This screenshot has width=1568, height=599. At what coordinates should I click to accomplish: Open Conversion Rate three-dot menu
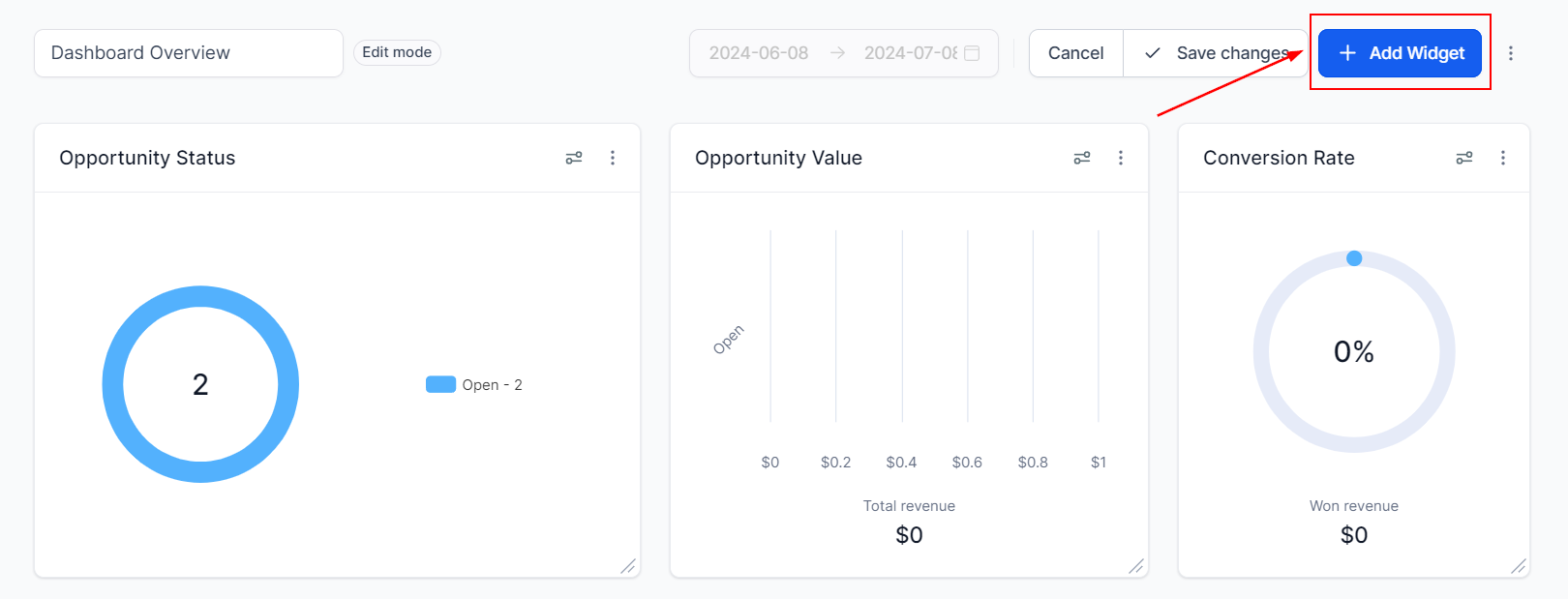point(1503,158)
